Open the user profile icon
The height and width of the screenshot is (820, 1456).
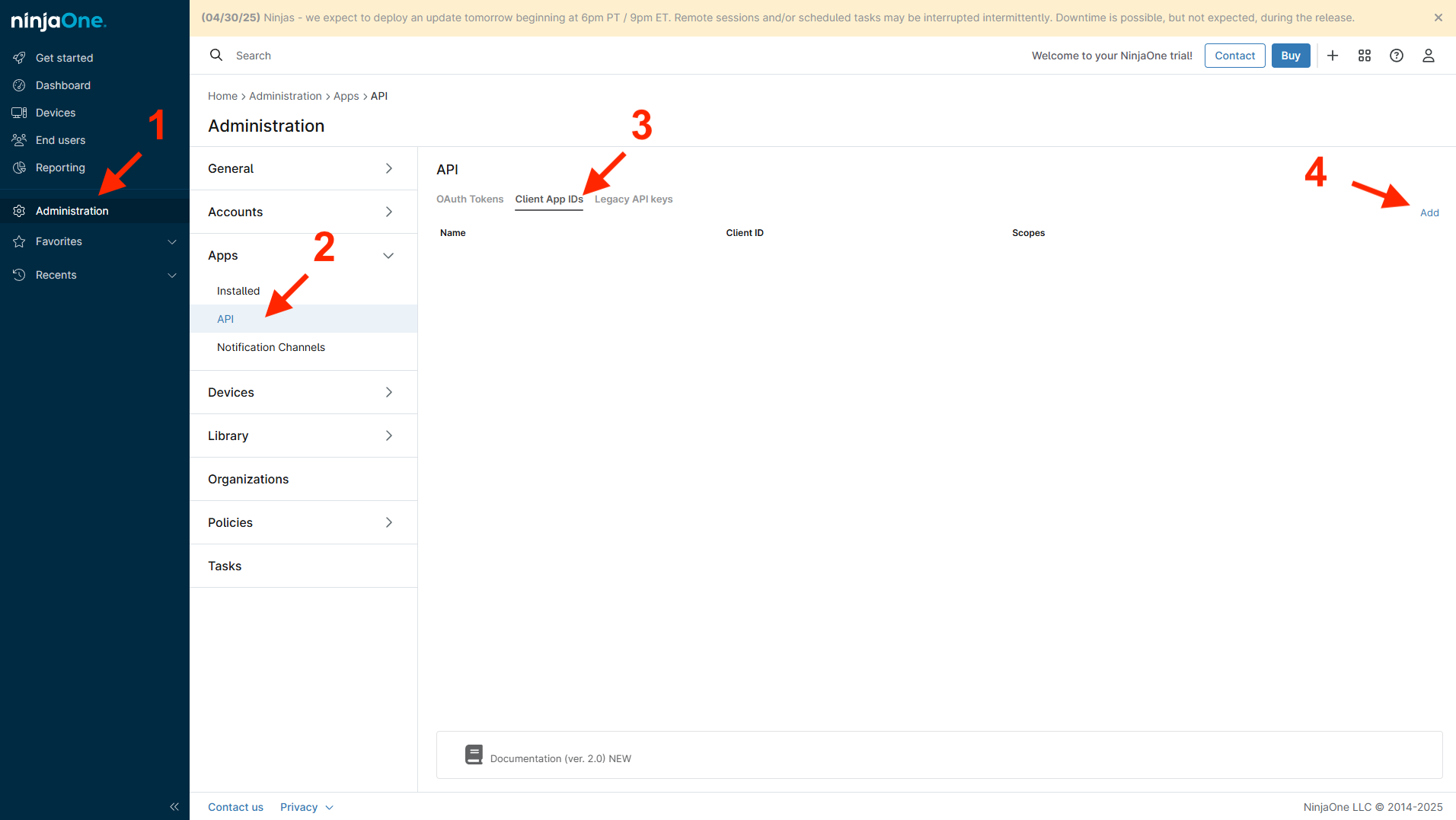(x=1429, y=56)
